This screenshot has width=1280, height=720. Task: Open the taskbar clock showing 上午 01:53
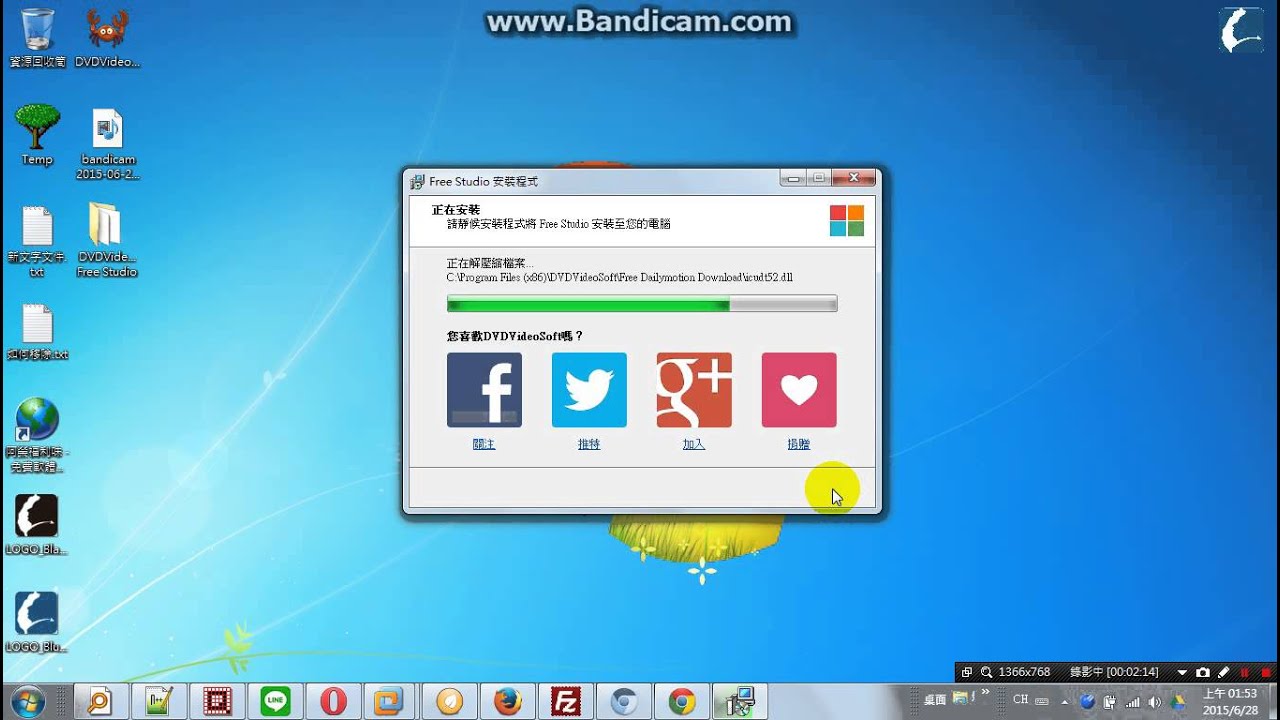point(1229,701)
